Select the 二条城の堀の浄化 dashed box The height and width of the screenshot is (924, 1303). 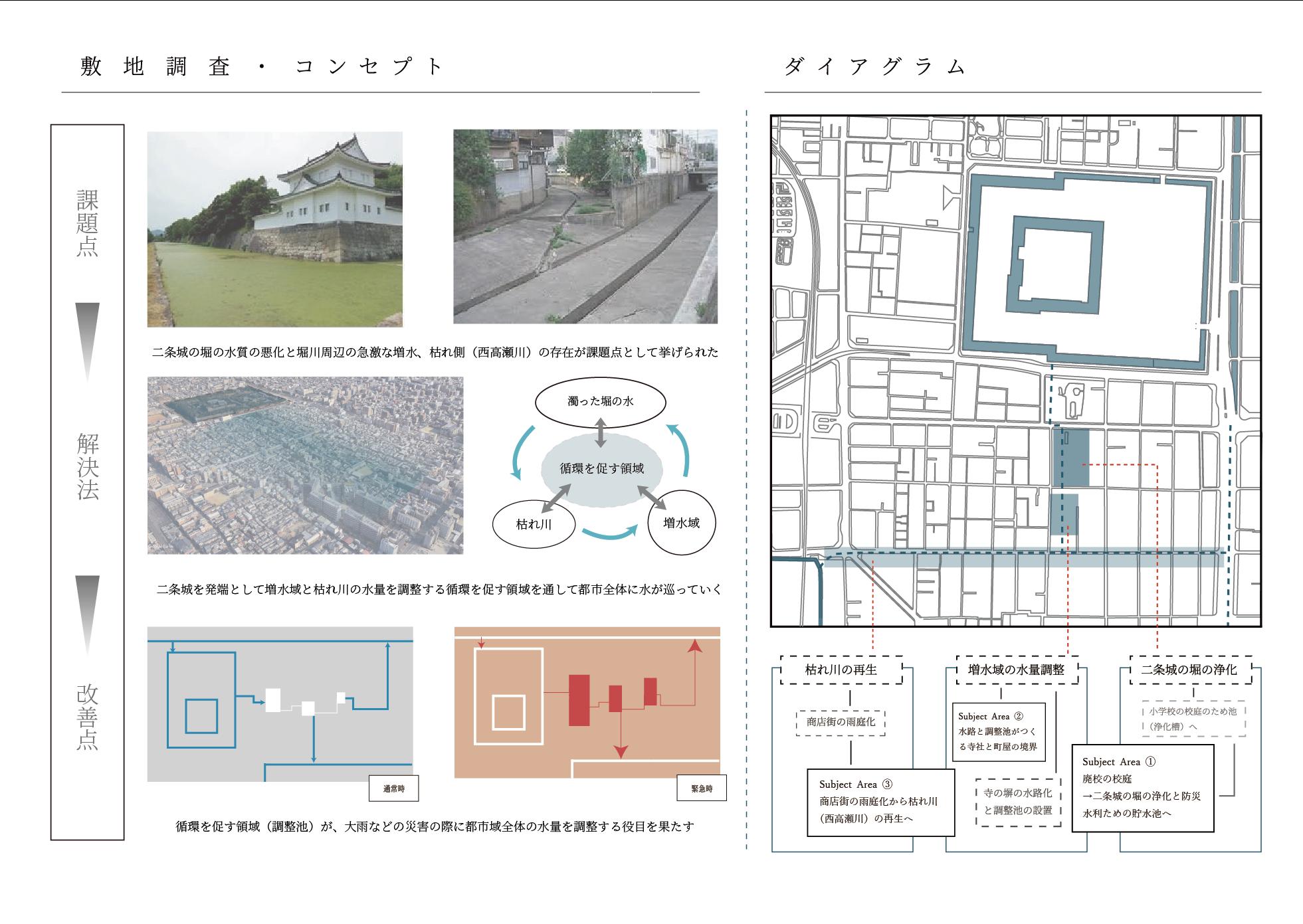1190,670
